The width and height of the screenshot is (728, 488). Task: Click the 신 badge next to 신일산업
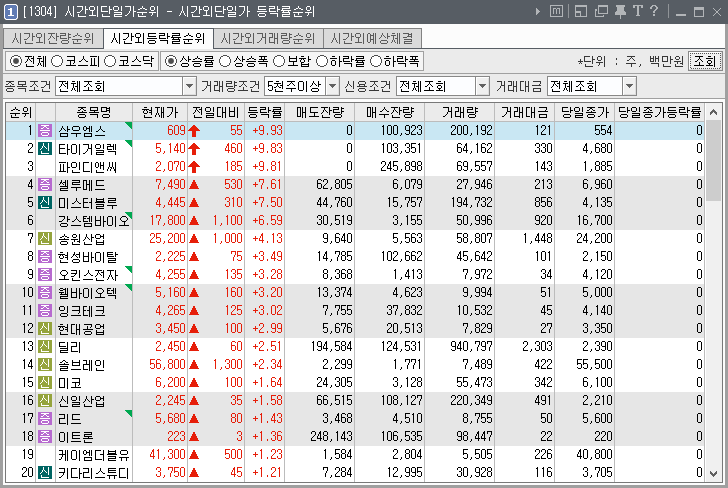pyautogui.click(x=45, y=400)
